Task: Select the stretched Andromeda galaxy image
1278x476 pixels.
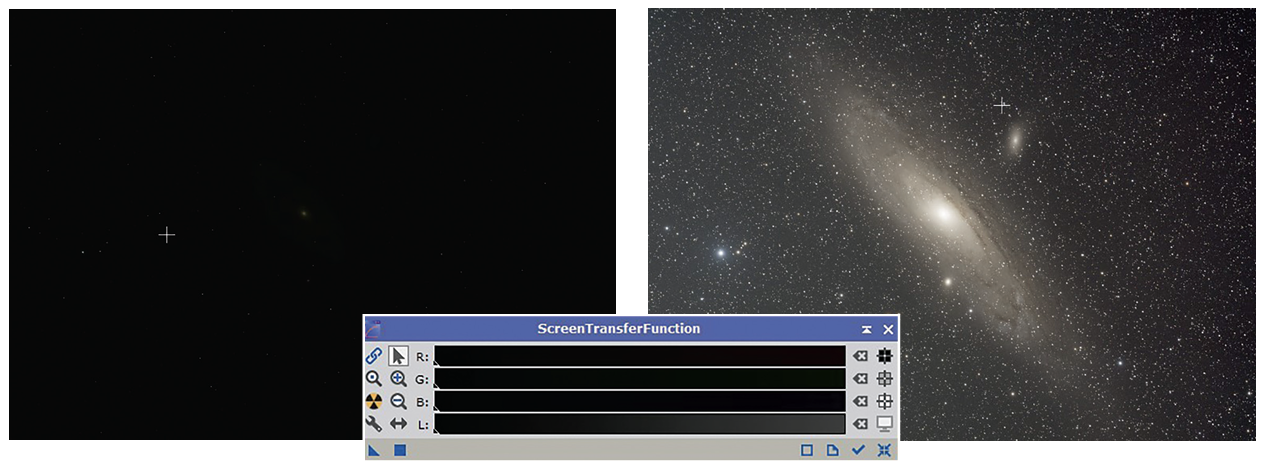Action: (952, 224)
